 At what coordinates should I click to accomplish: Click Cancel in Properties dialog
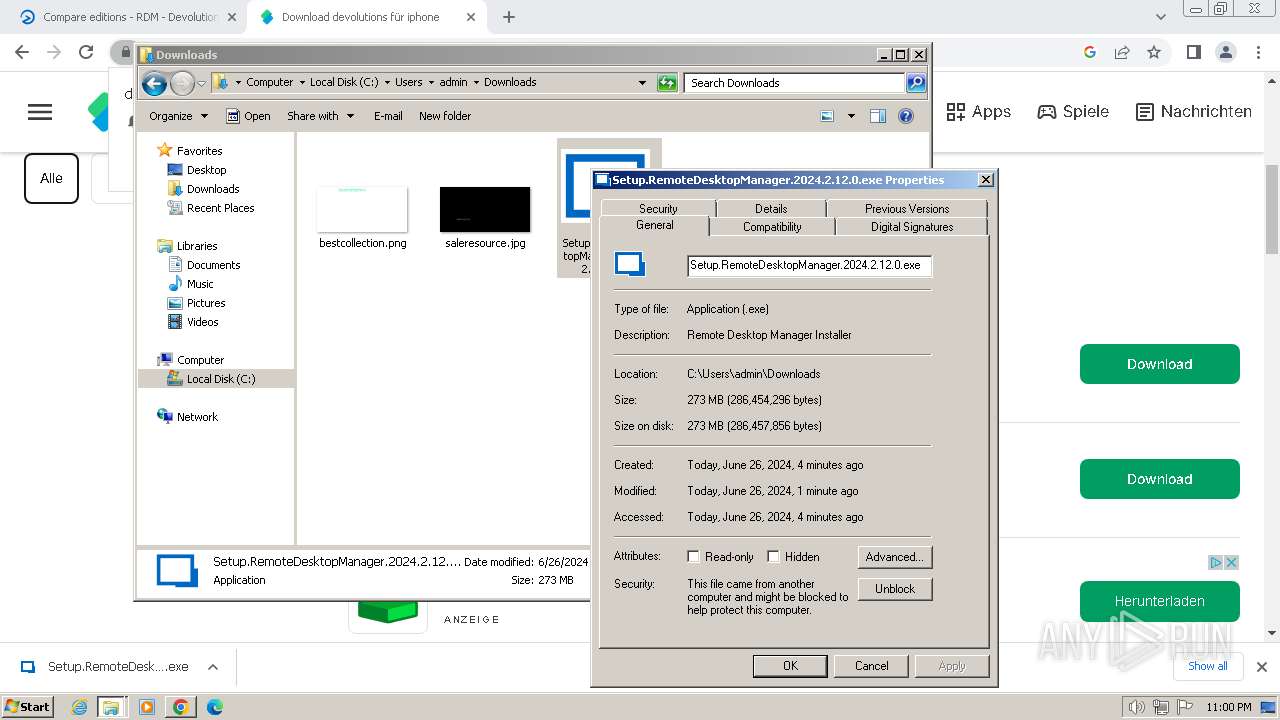coord(871,666)
